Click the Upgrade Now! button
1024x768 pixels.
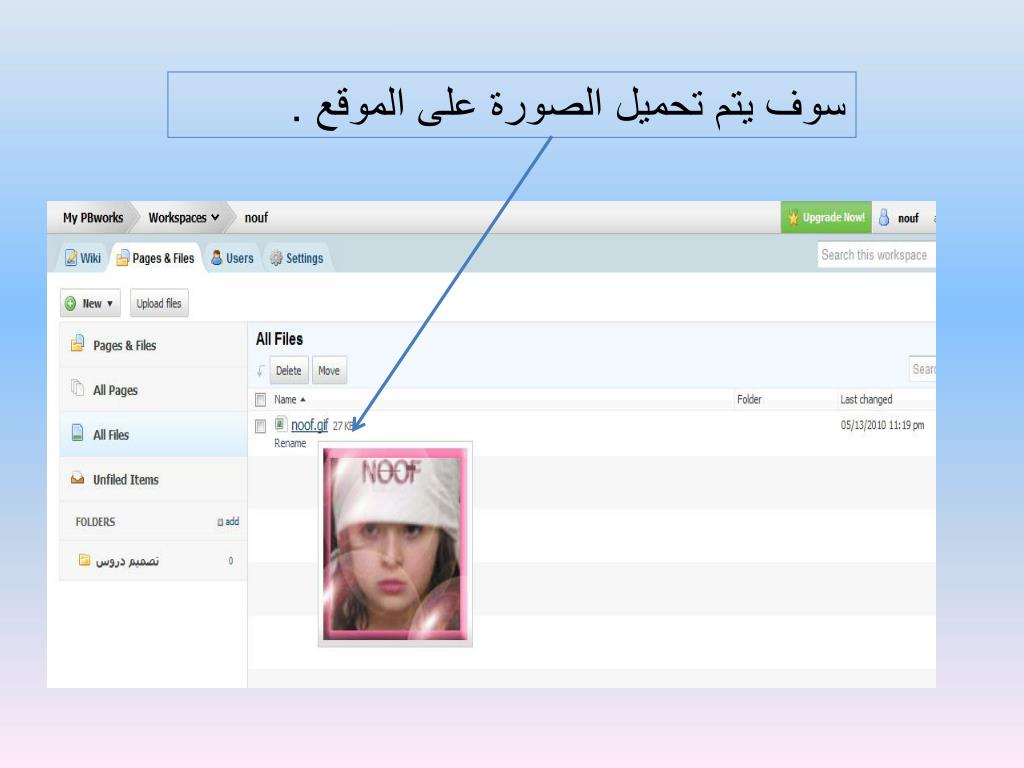tap(826, 217)
